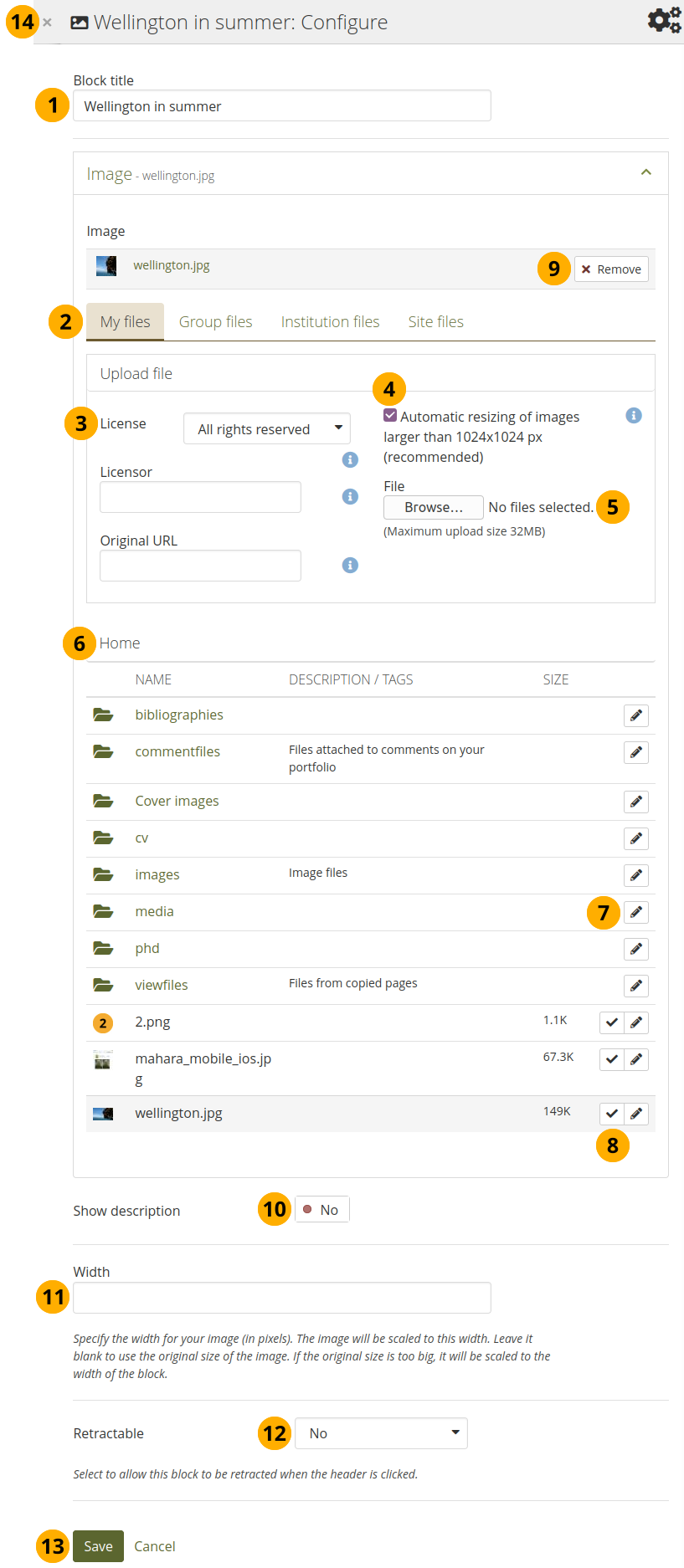Viewport: 684px width, 1568px height.
Task: Open help info icon next to Licensor
Action: coord(350,497)
